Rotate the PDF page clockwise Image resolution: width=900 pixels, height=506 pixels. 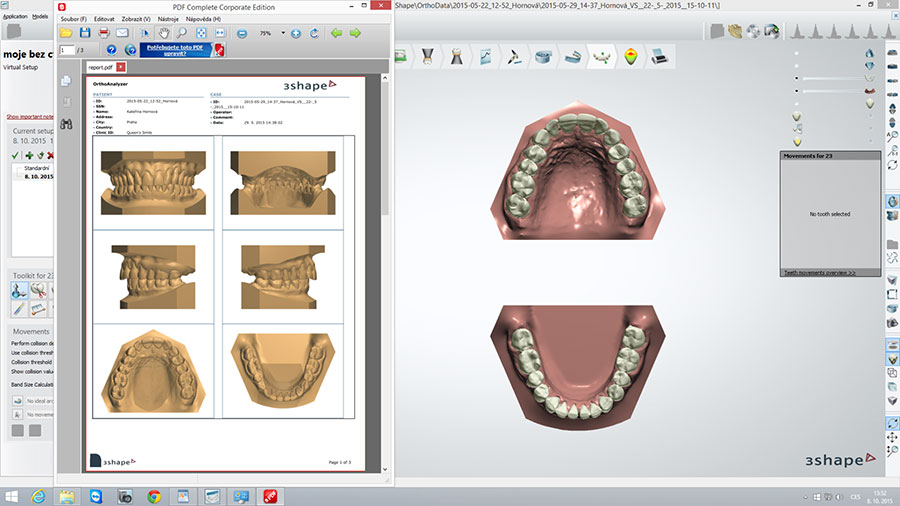point(314,33)
